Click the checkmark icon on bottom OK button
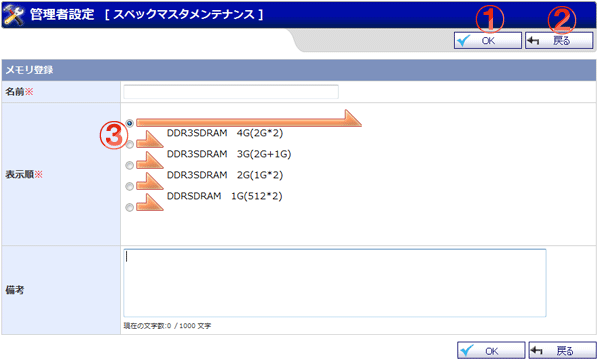 [467, 351]
